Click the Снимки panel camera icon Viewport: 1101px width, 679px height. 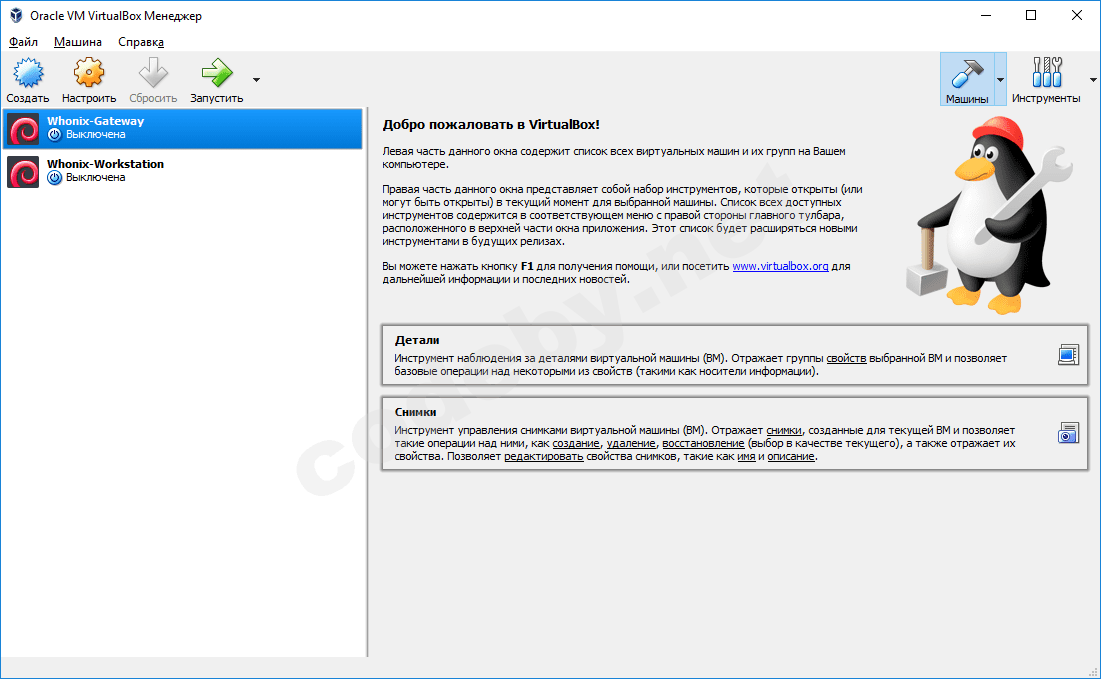1068,433
